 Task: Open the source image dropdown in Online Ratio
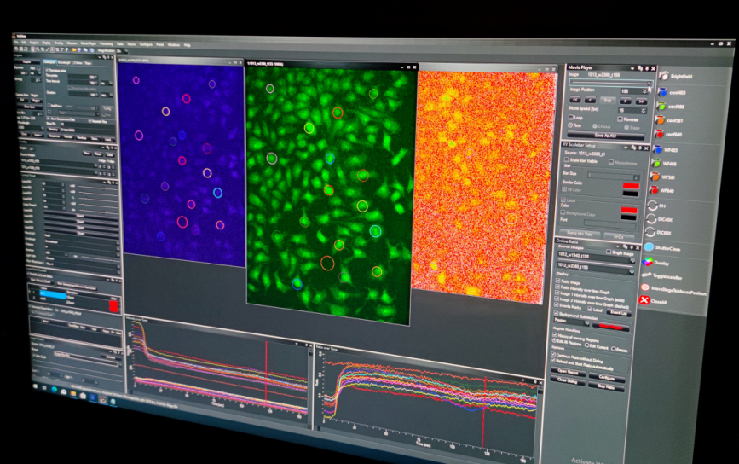pos(595,256)
